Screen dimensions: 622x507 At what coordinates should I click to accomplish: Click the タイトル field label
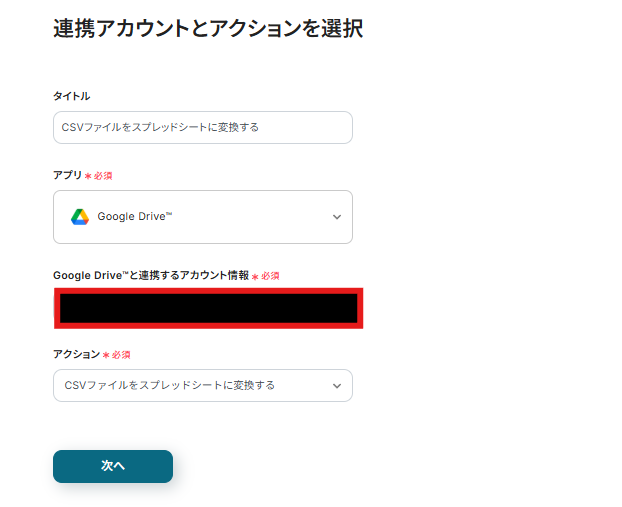pyautogui.click(x=71, y=96)
